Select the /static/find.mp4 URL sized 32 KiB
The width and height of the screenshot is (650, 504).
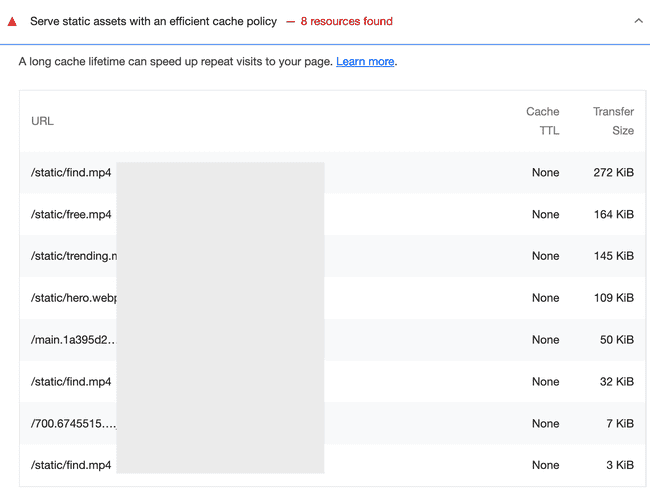point(71,382)
